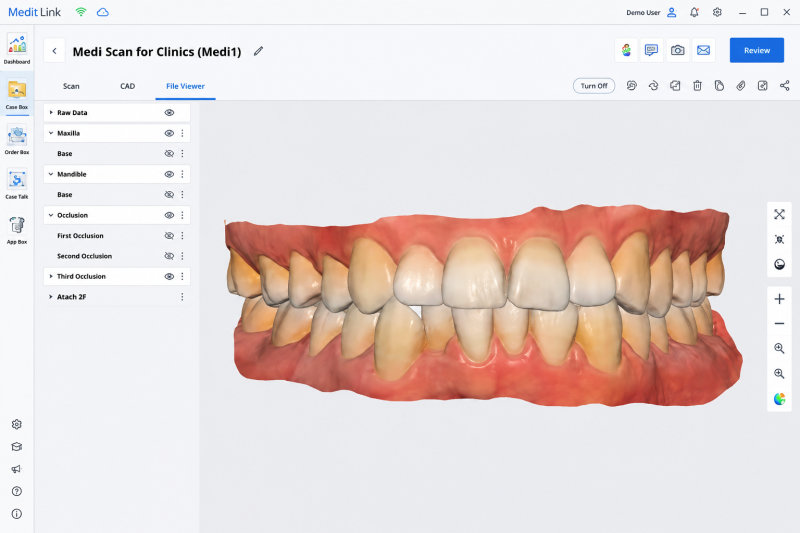
Task: Collapse the Mandible group
Action: point(51,174)
